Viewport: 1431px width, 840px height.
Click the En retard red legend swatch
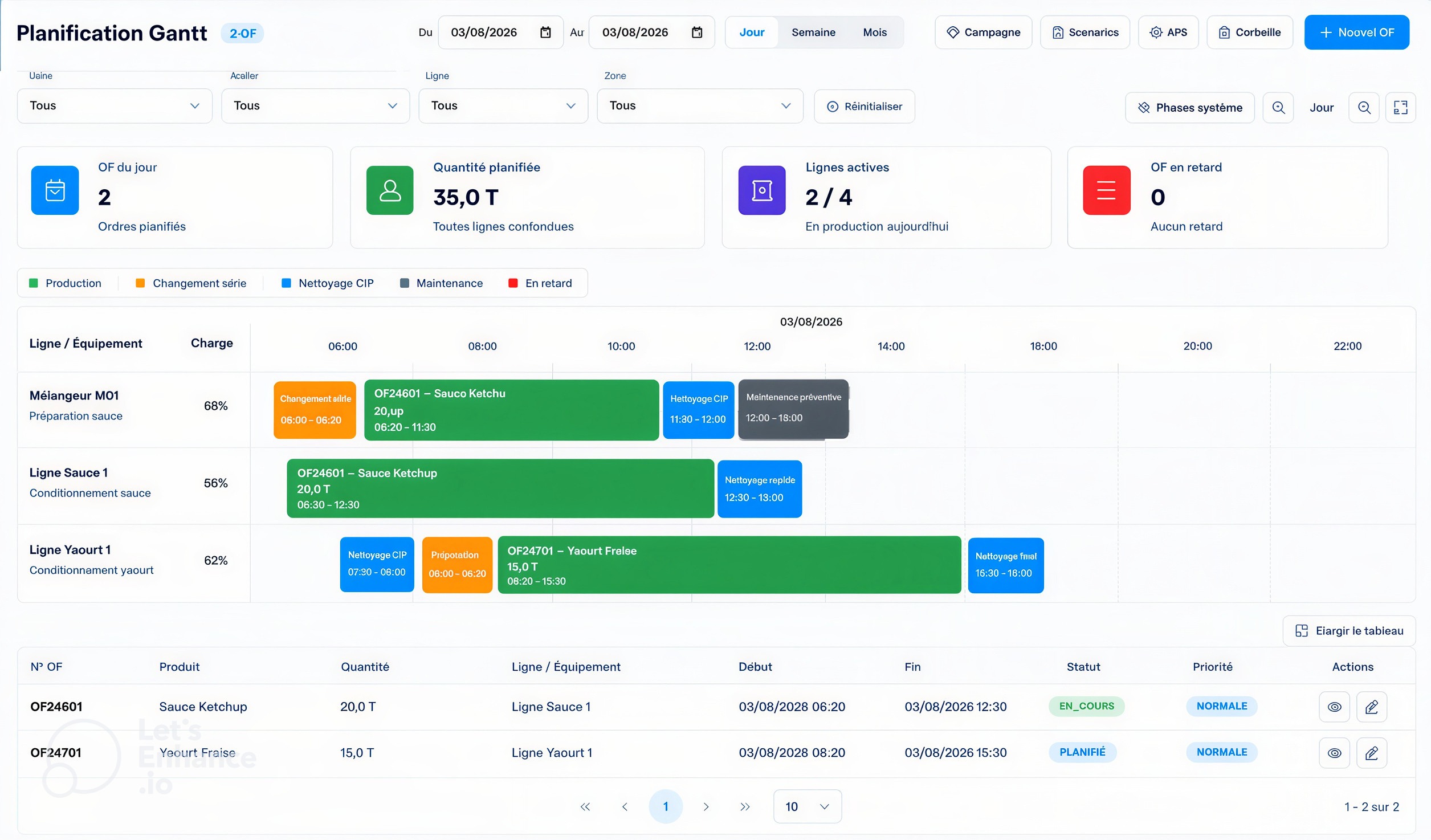[x=513, y=283]
